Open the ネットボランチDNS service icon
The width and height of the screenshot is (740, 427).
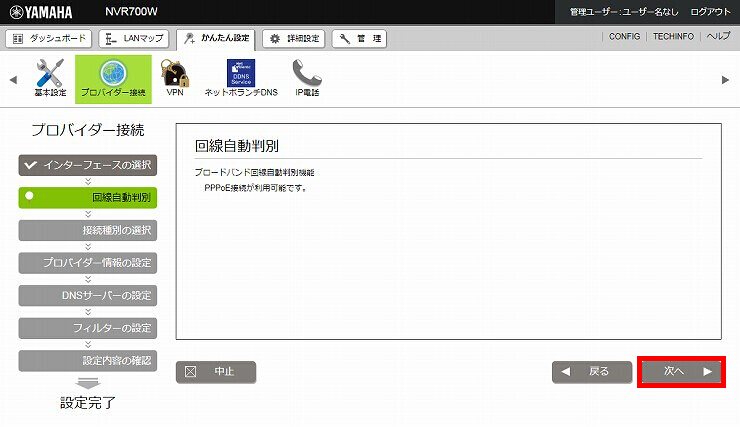[x=241, y=78]
